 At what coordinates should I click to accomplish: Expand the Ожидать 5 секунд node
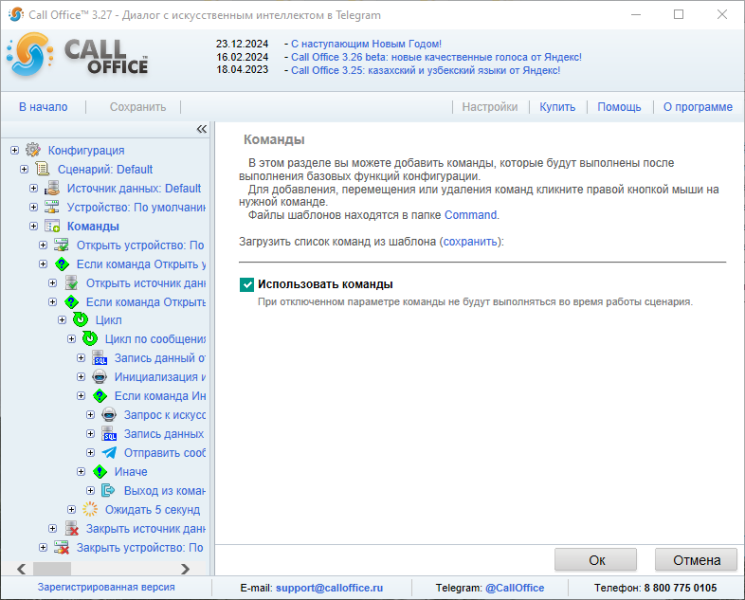[x=72, y=509]
